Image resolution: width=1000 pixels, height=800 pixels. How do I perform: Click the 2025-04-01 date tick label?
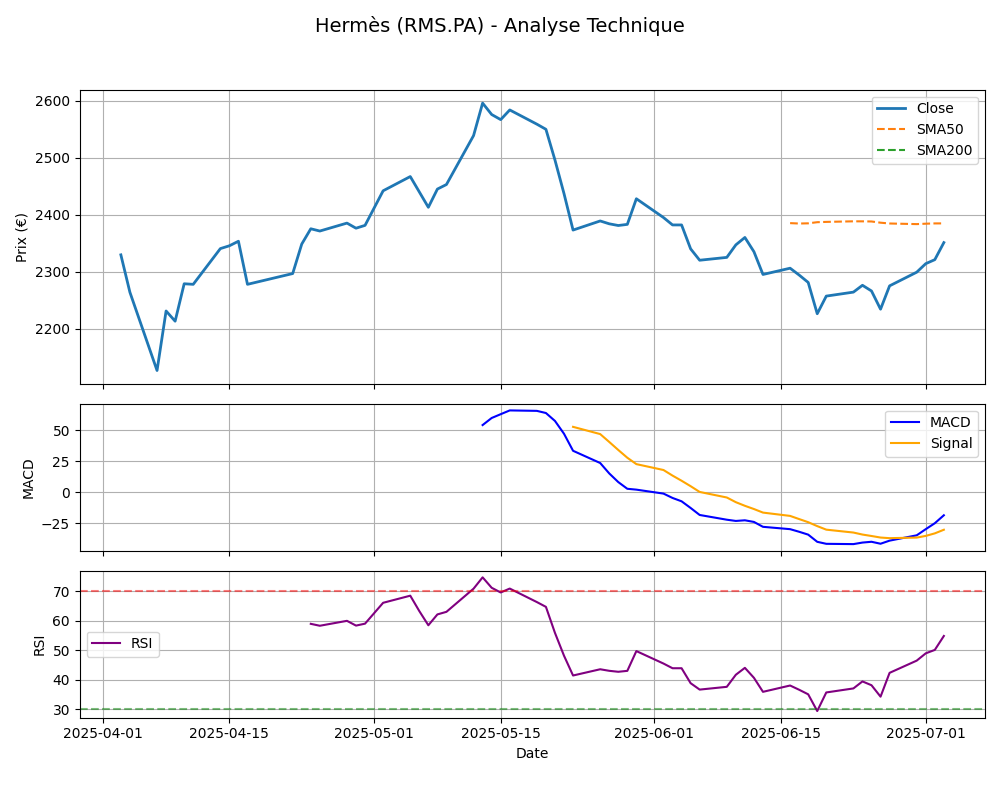(103, 733)
